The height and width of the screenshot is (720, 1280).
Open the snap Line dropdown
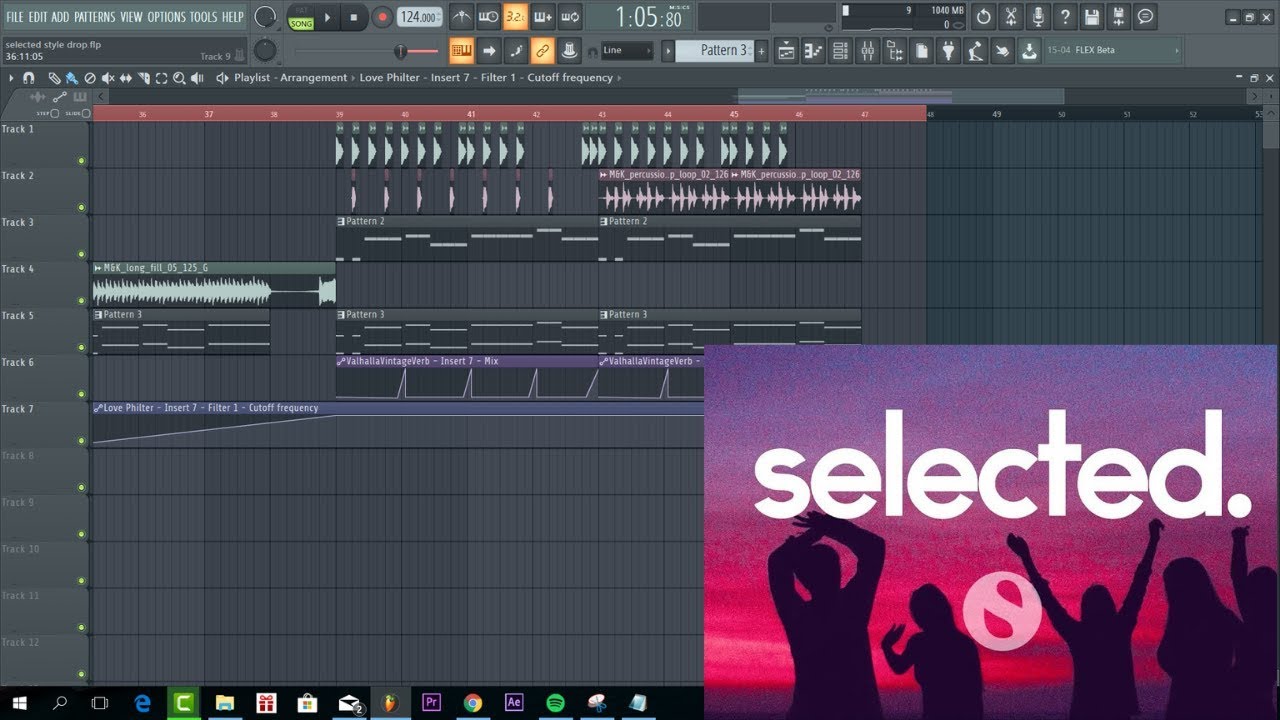pos(627,50)
